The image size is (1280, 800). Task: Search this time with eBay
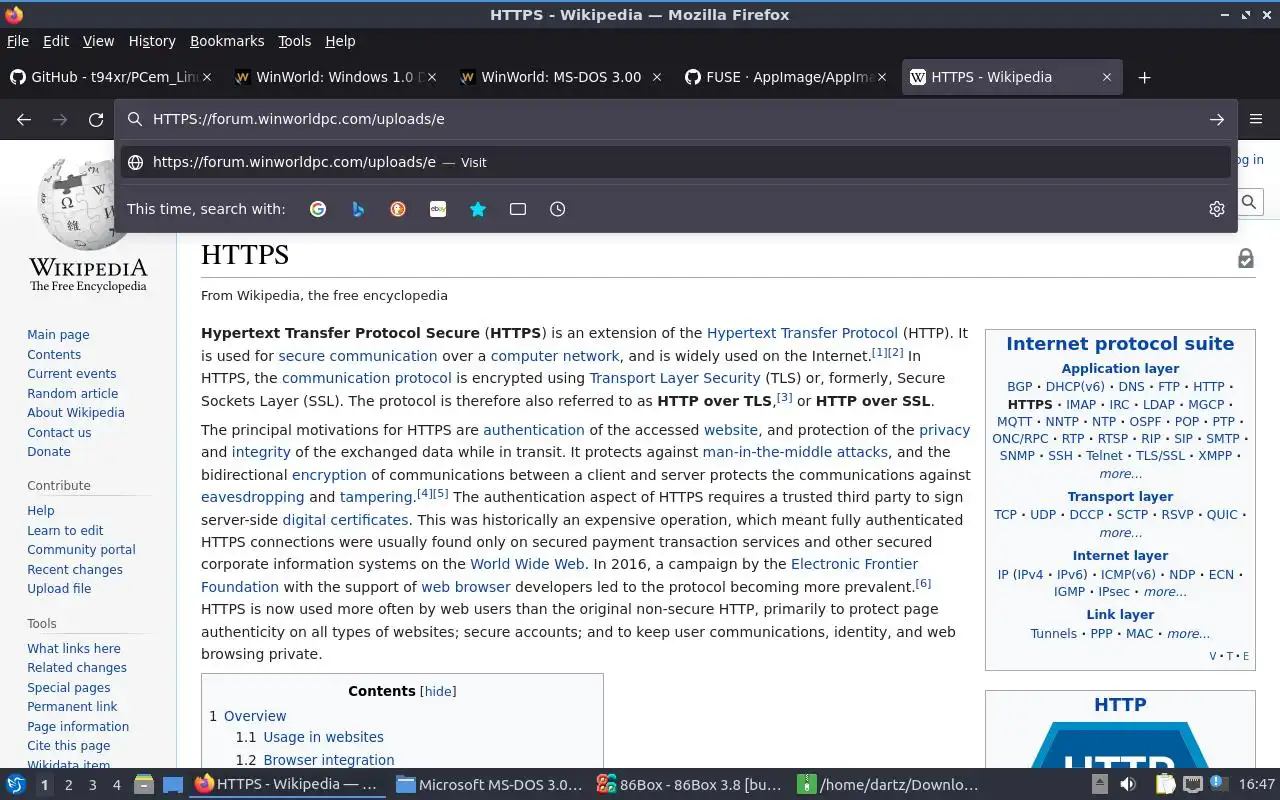click(x=438, y=209)
